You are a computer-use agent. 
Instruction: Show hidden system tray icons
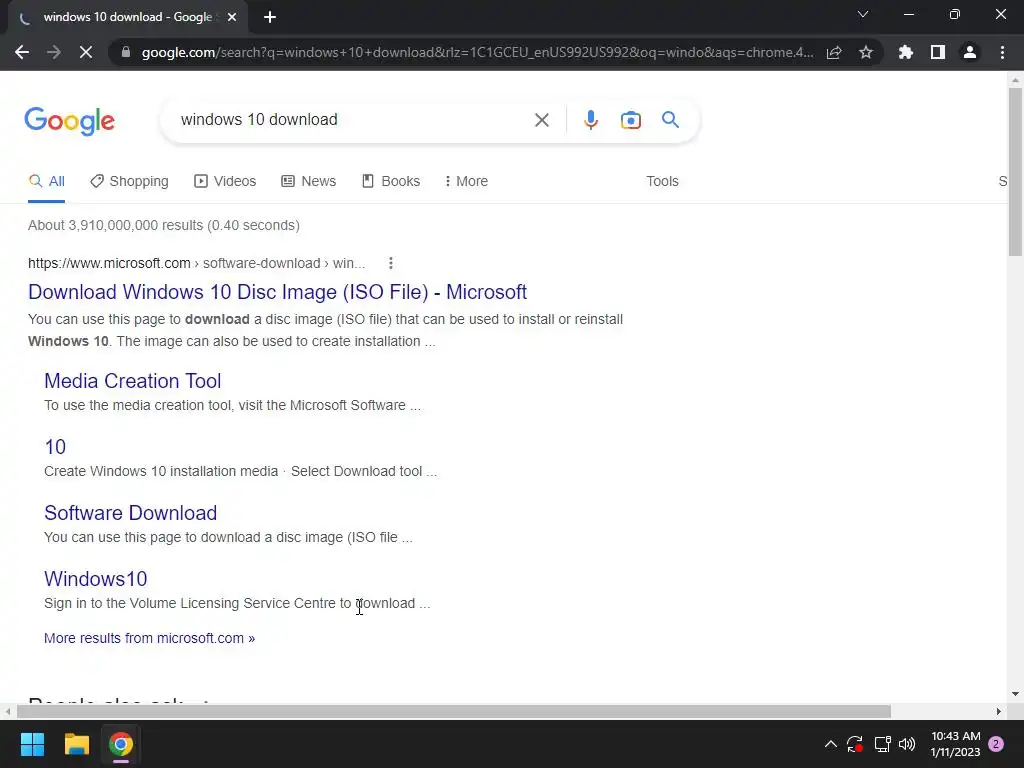pyautogui.click(x=831, y=744)
